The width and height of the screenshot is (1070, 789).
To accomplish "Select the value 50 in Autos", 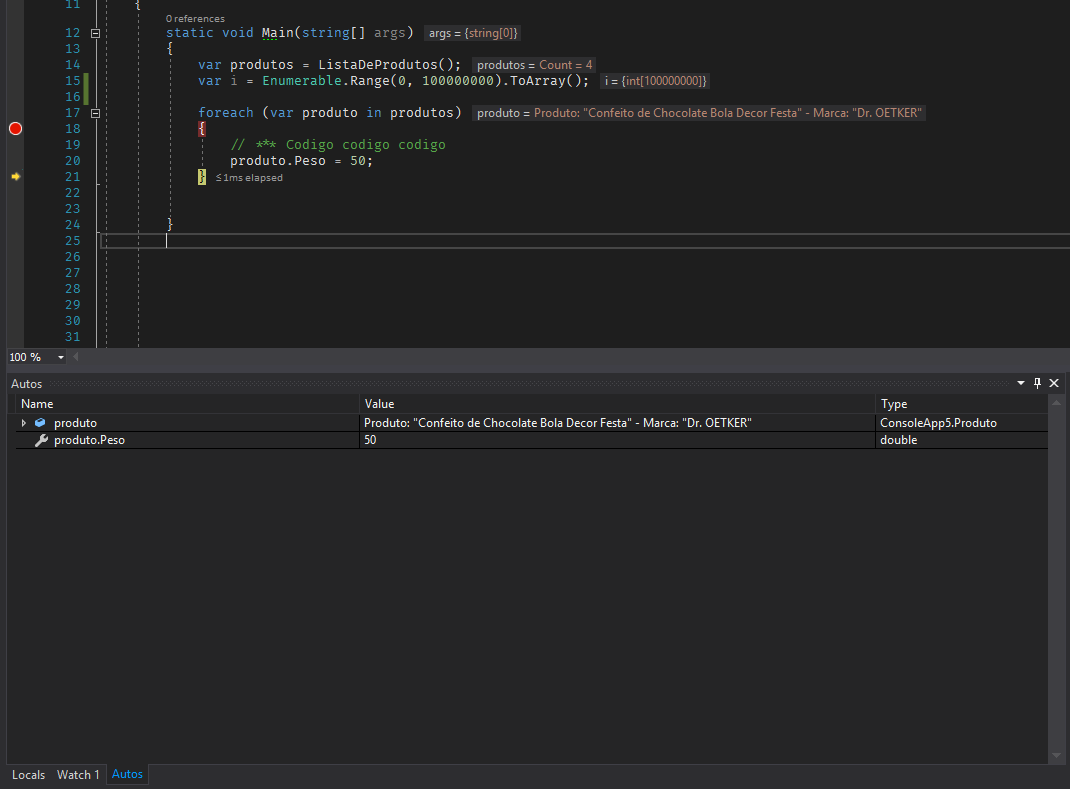I will (370, 440).
